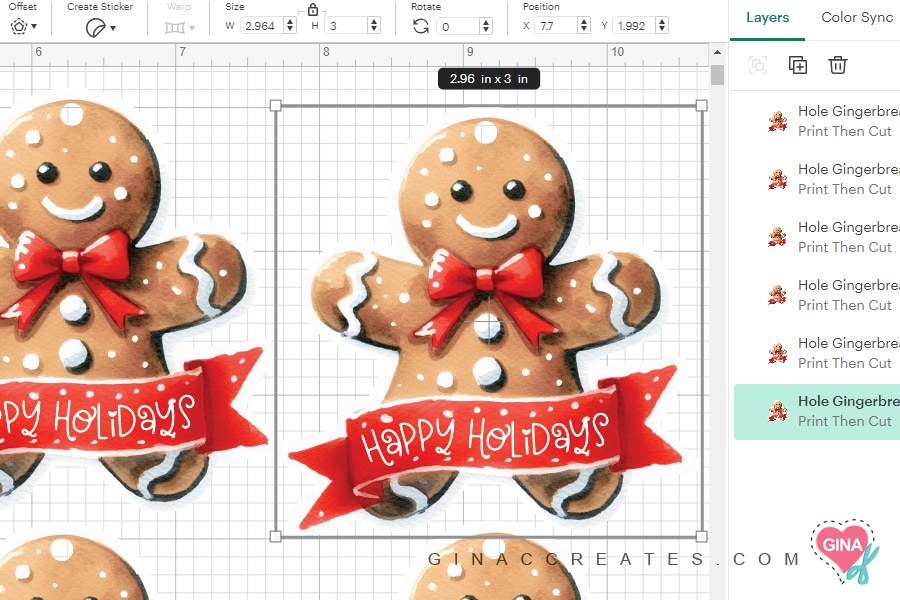This screenshot has height=600, width=900.
Task: Click the group layers icon above the layer list
Action: [x=758, y=64]
